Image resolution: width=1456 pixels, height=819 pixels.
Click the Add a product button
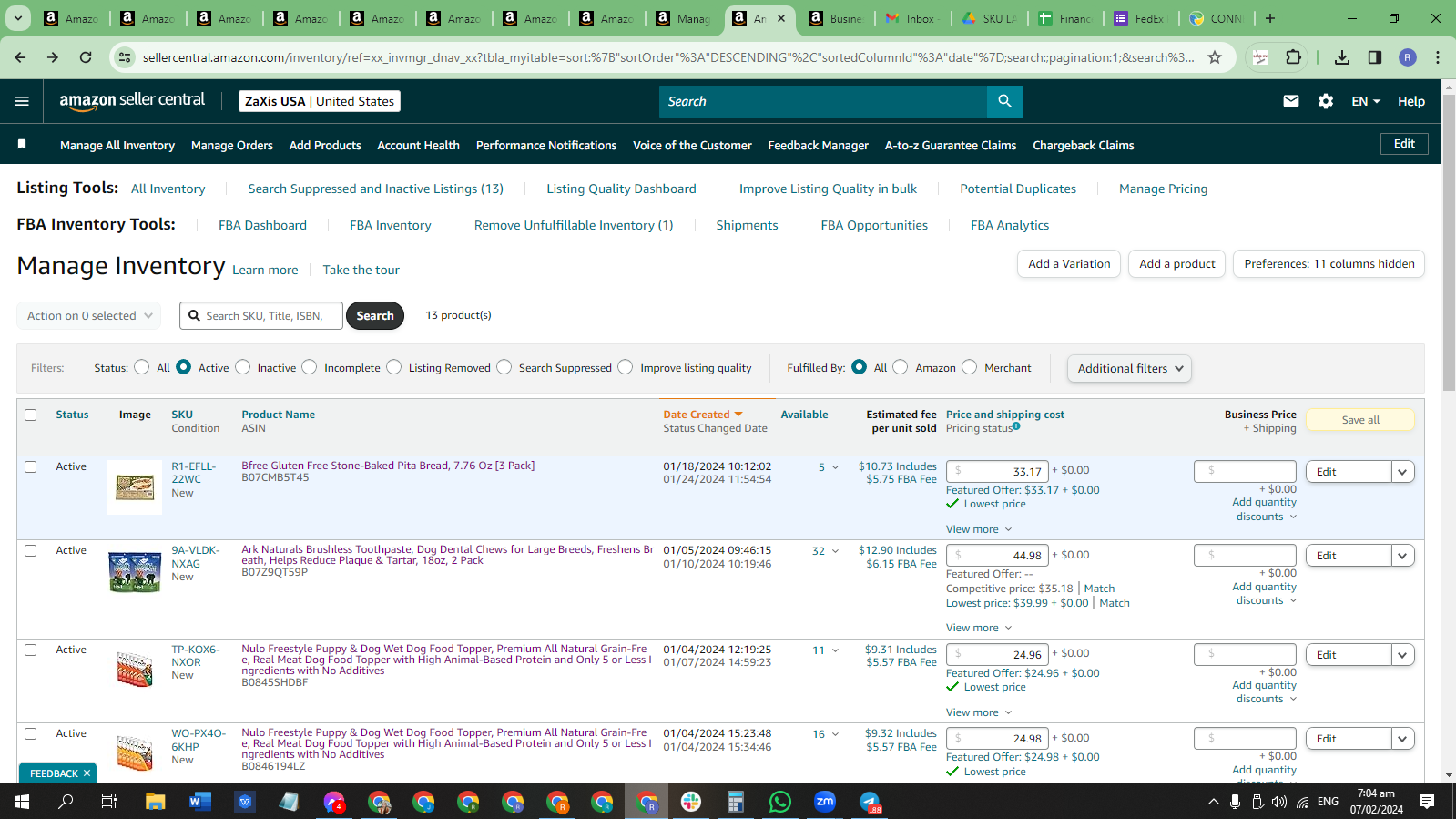(x=1176, y=264)
